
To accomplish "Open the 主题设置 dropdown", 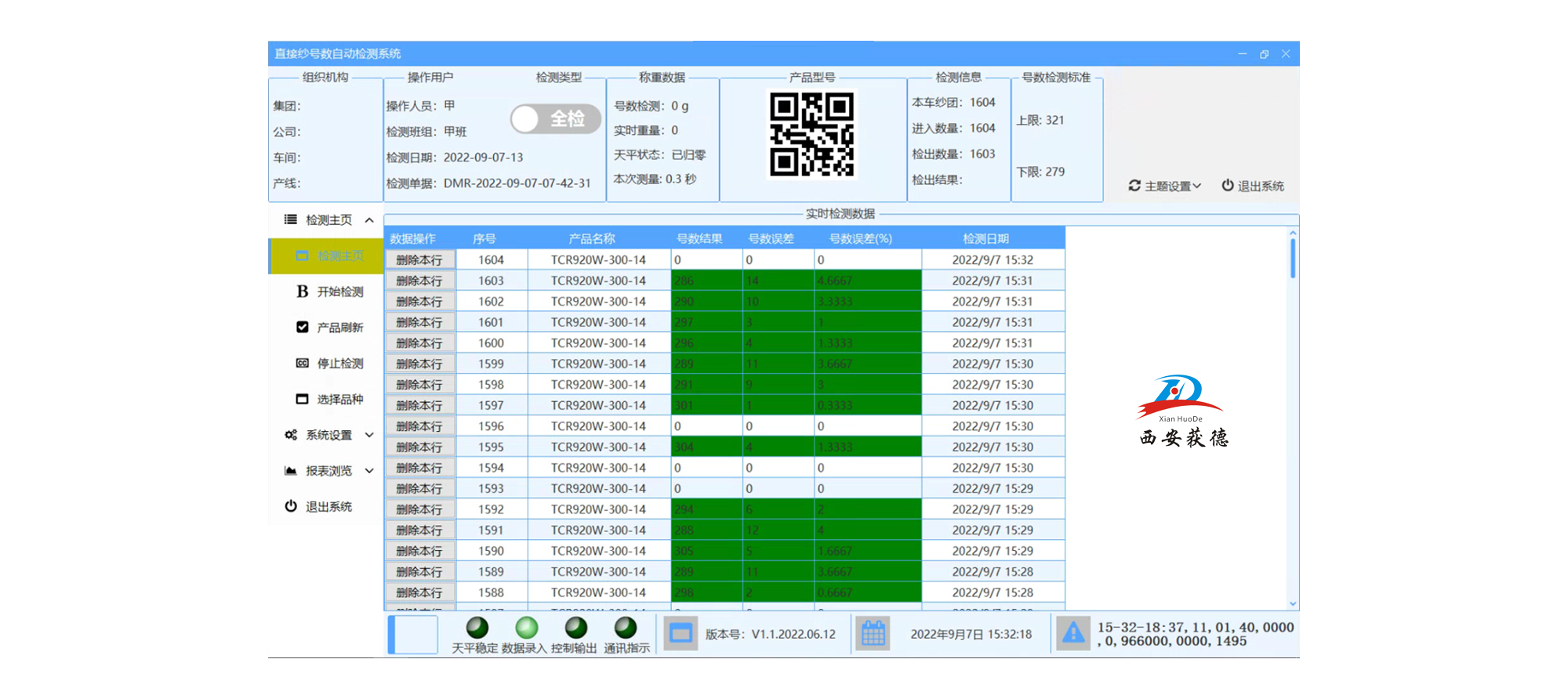I will point(1165,186).
